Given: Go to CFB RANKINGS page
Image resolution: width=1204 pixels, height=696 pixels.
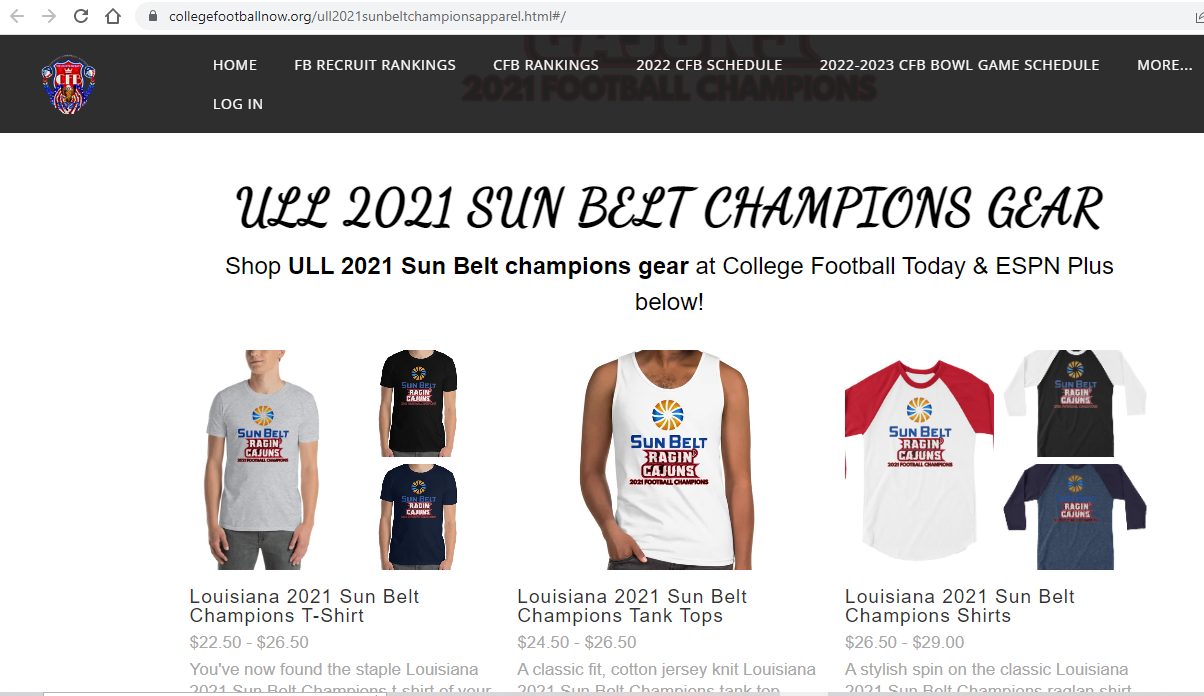Looking at the screenshot, I should coord(546,65).
